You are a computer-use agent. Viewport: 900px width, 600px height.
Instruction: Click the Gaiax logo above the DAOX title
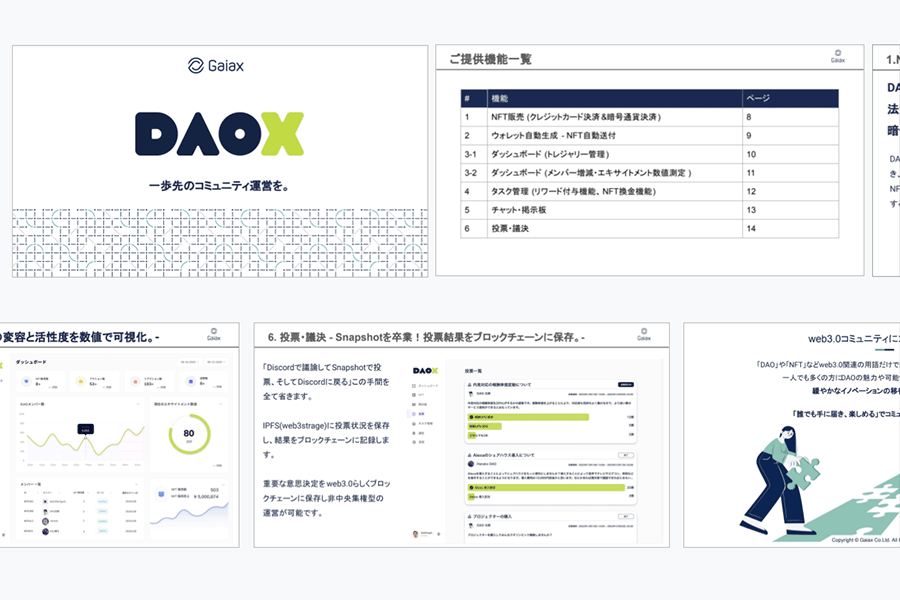[x=216, y=65]
